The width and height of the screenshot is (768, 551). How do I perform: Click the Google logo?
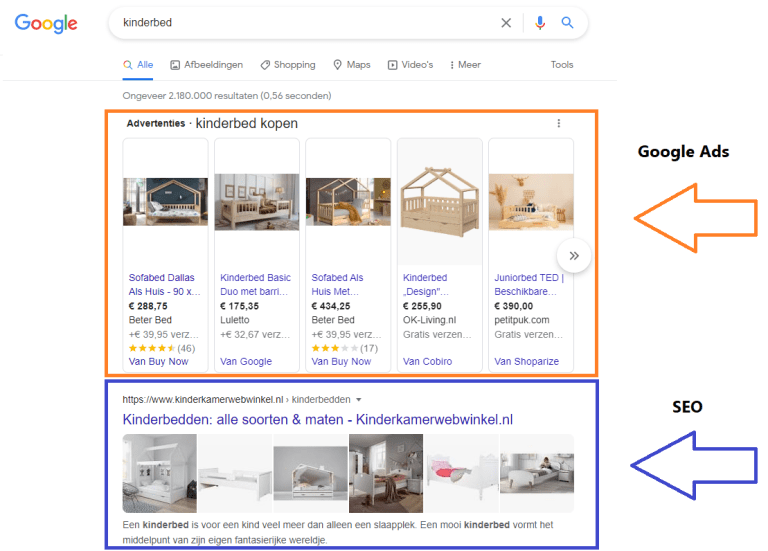pos(46,23)
